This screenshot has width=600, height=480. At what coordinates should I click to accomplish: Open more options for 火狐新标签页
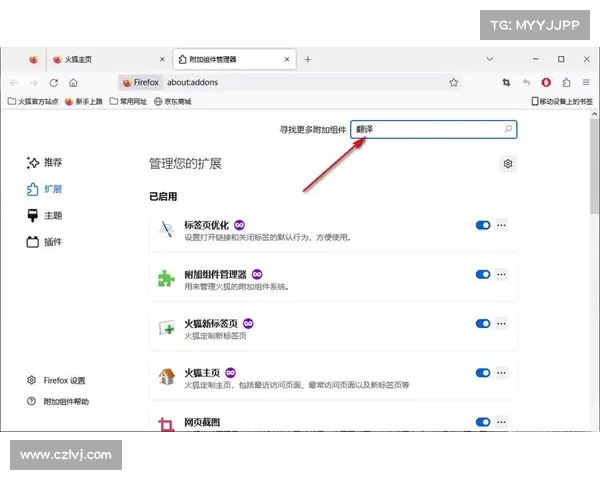coord(501,324)
